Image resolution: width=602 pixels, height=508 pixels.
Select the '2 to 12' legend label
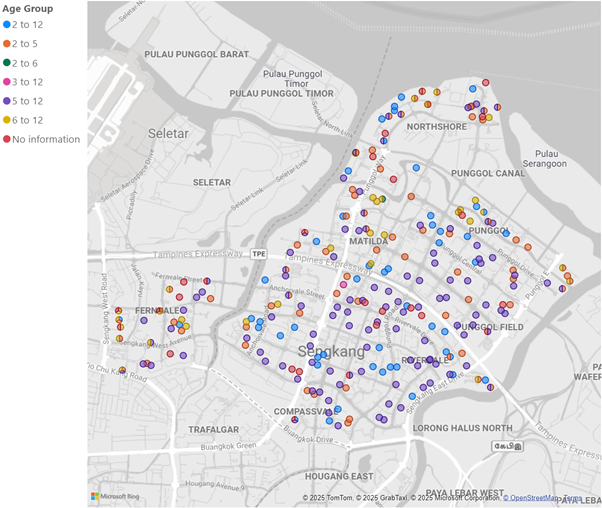pyautogui.click(x=27, y=25)
